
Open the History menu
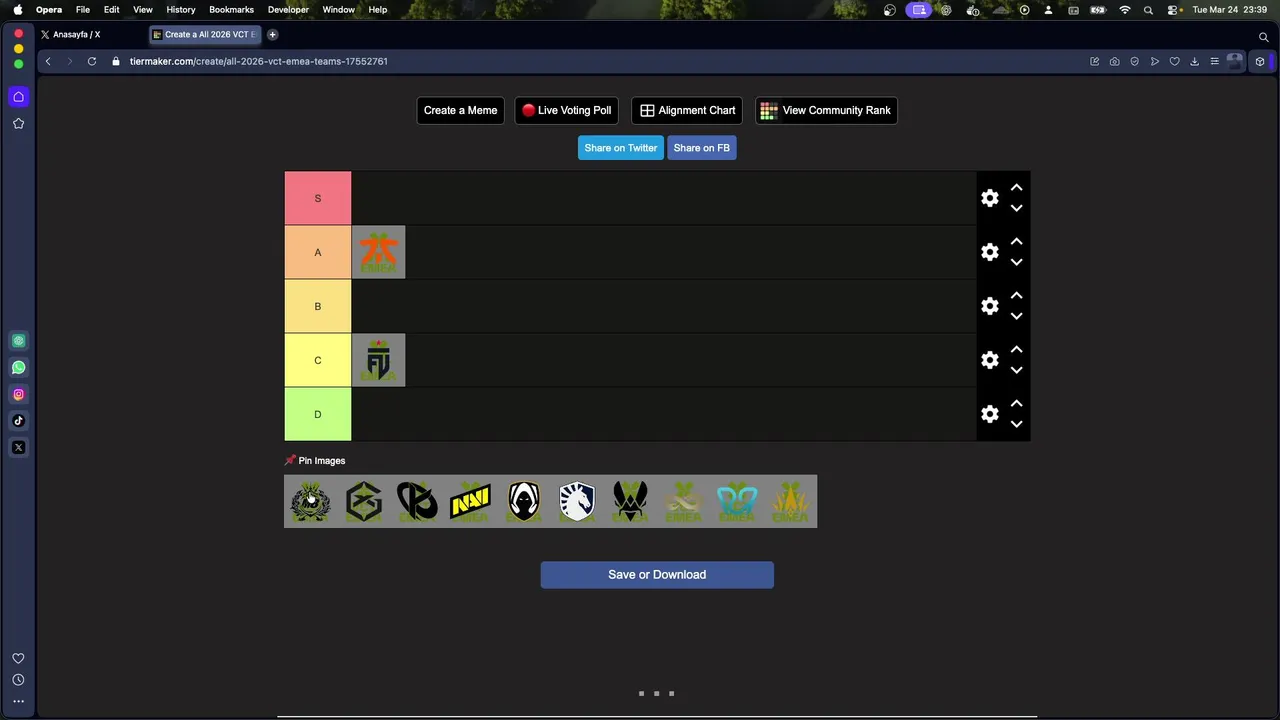point(181,9)
